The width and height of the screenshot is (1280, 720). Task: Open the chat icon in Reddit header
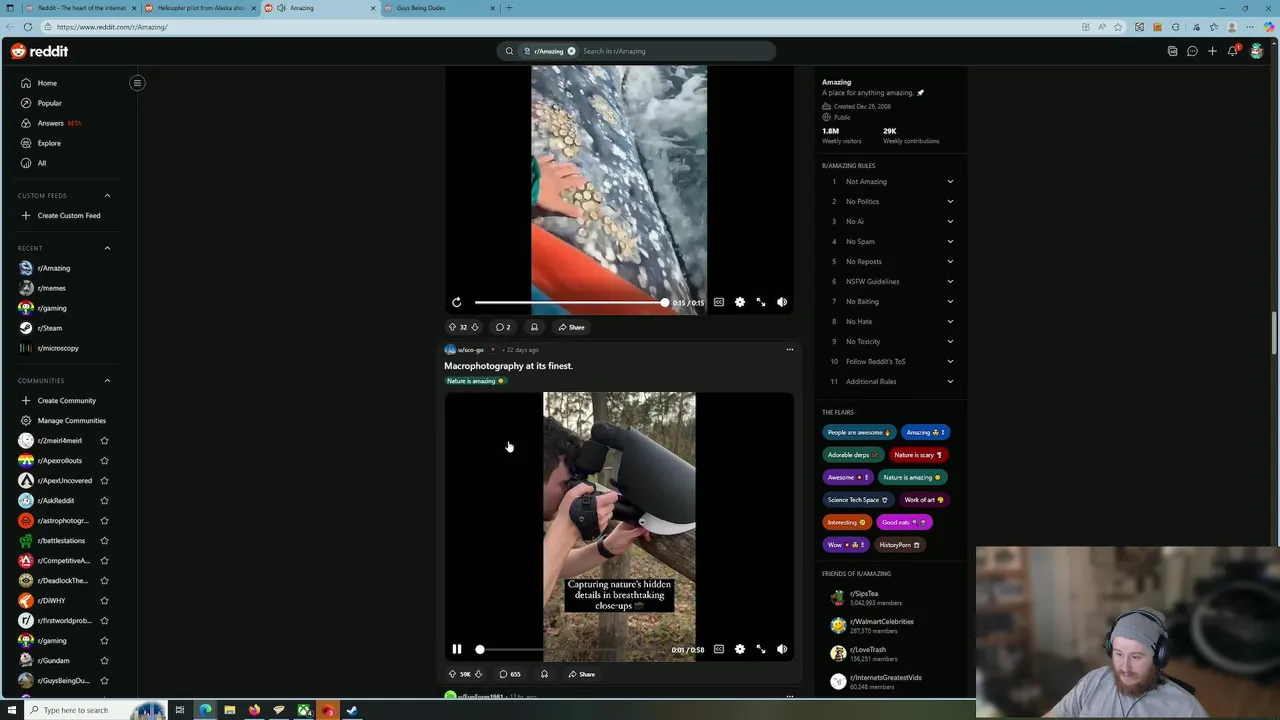[x=1192, y=51]
